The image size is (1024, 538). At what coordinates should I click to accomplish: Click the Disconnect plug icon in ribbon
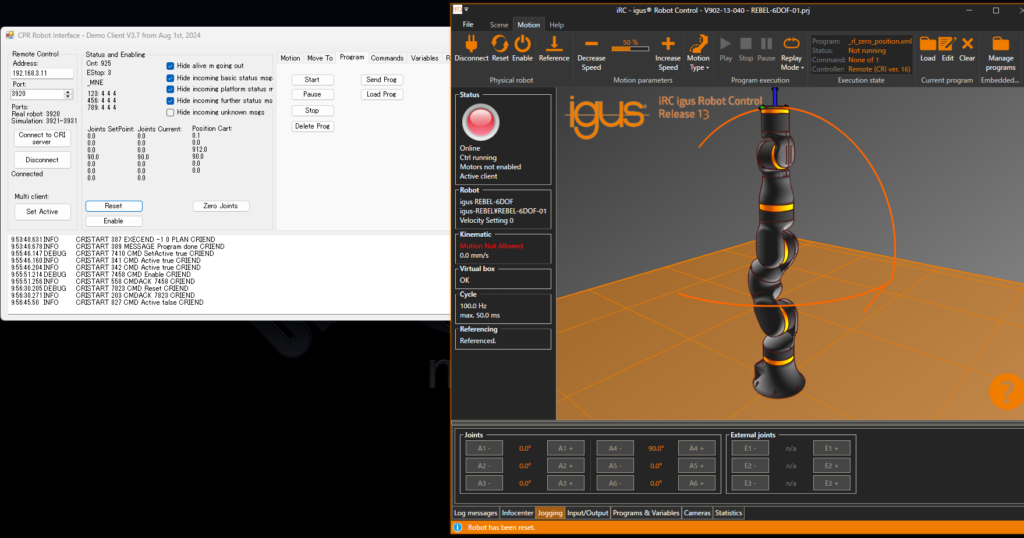point(471,44)
